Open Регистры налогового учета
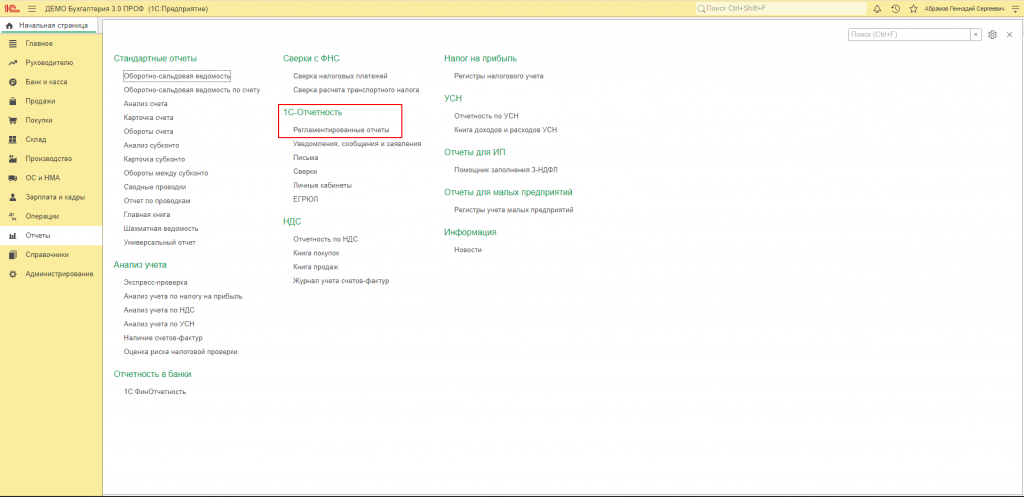This screenshot has height=497, width=1024. coord(498,76)
